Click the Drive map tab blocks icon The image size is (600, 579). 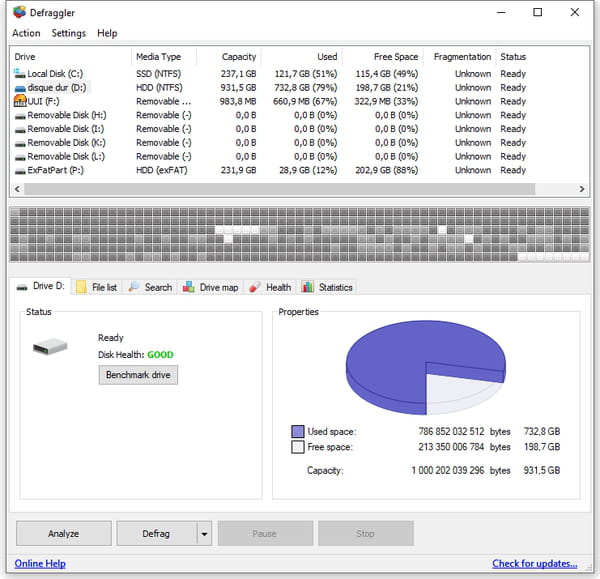[189, 287]
